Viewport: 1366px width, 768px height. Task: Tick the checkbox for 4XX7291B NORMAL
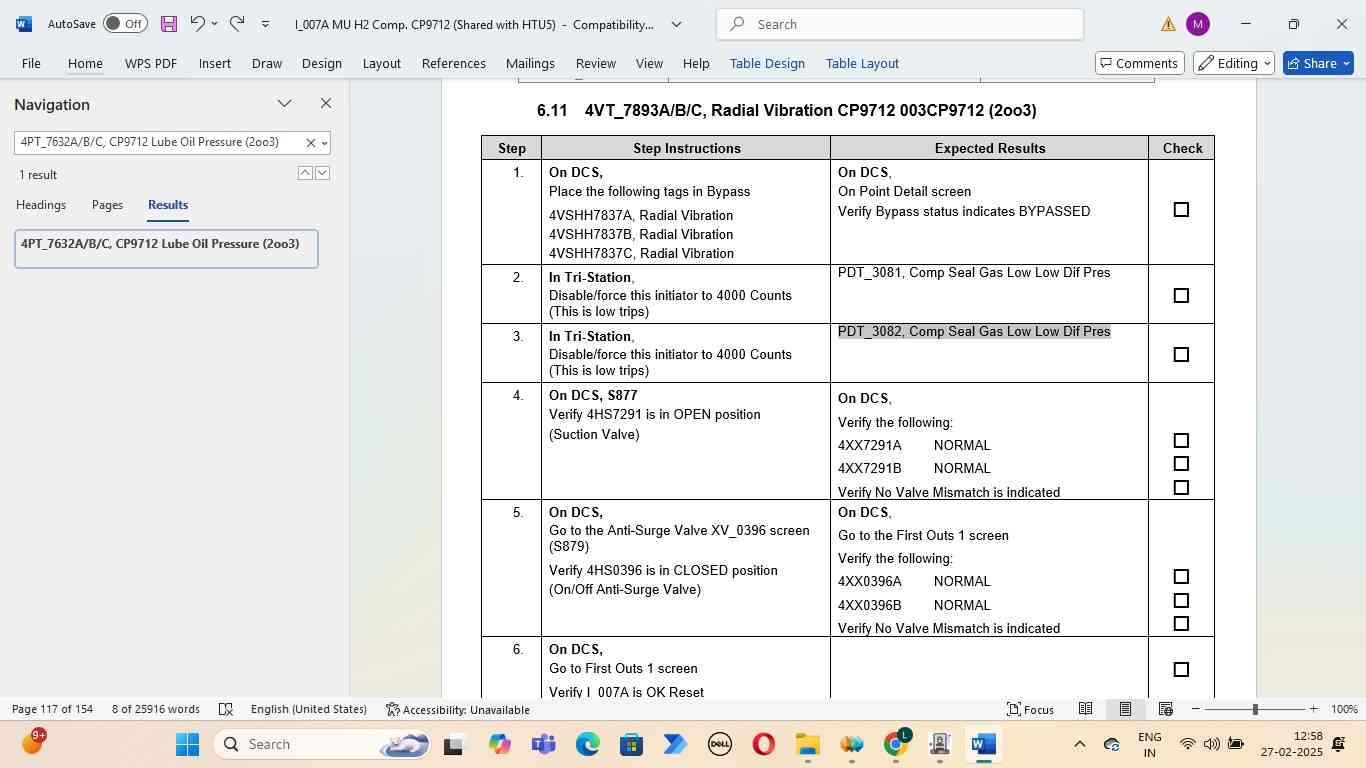click(1181, 464)
